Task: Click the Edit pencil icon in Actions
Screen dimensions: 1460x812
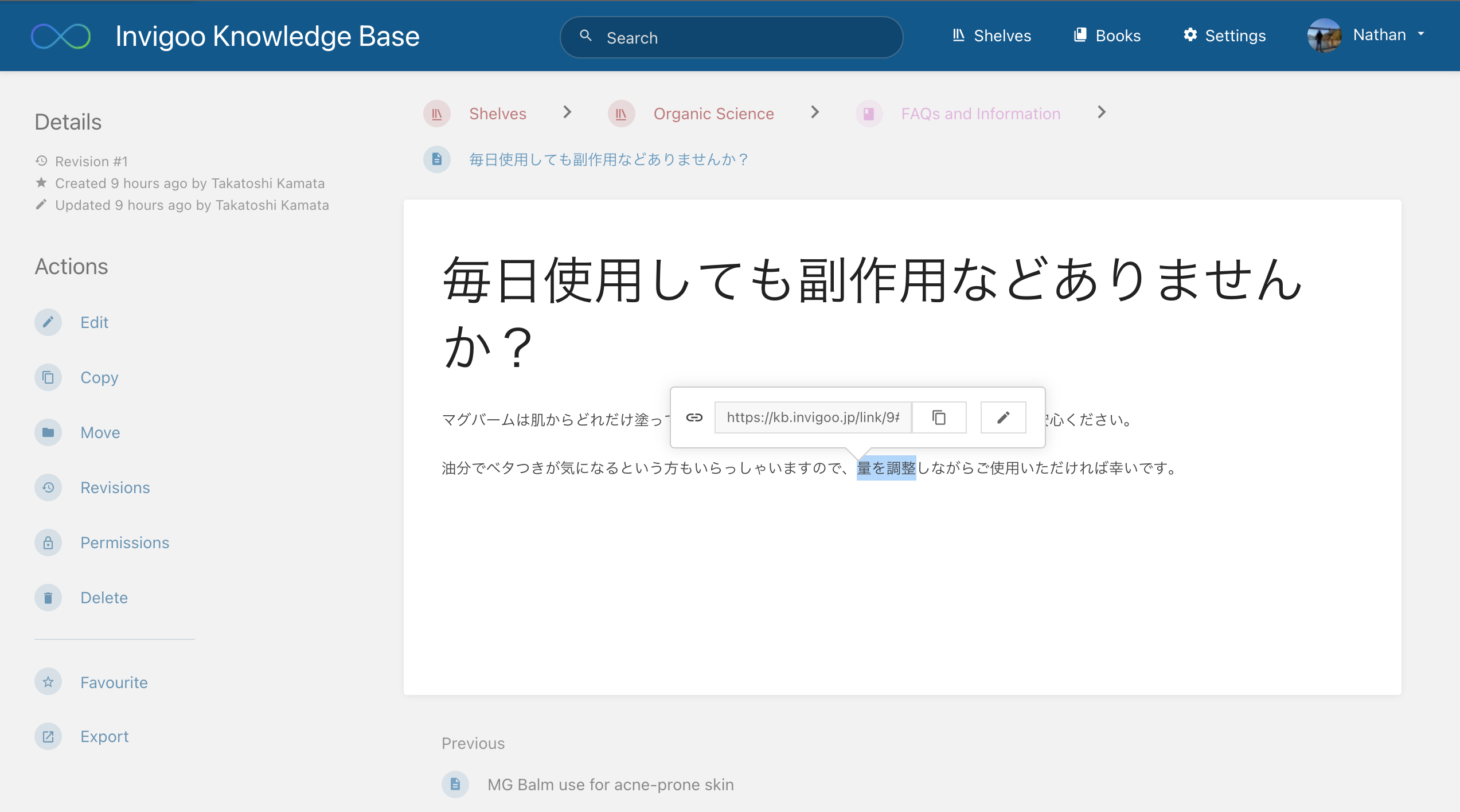Action: point(48,322)
